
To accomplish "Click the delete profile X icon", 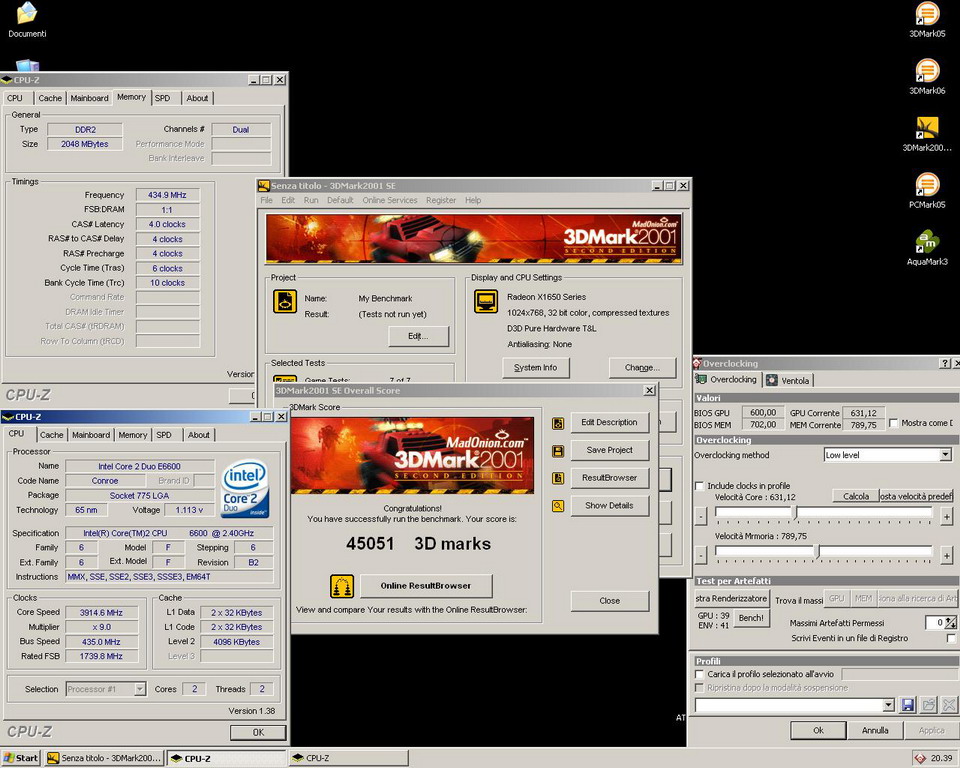I will coord(949,705).
